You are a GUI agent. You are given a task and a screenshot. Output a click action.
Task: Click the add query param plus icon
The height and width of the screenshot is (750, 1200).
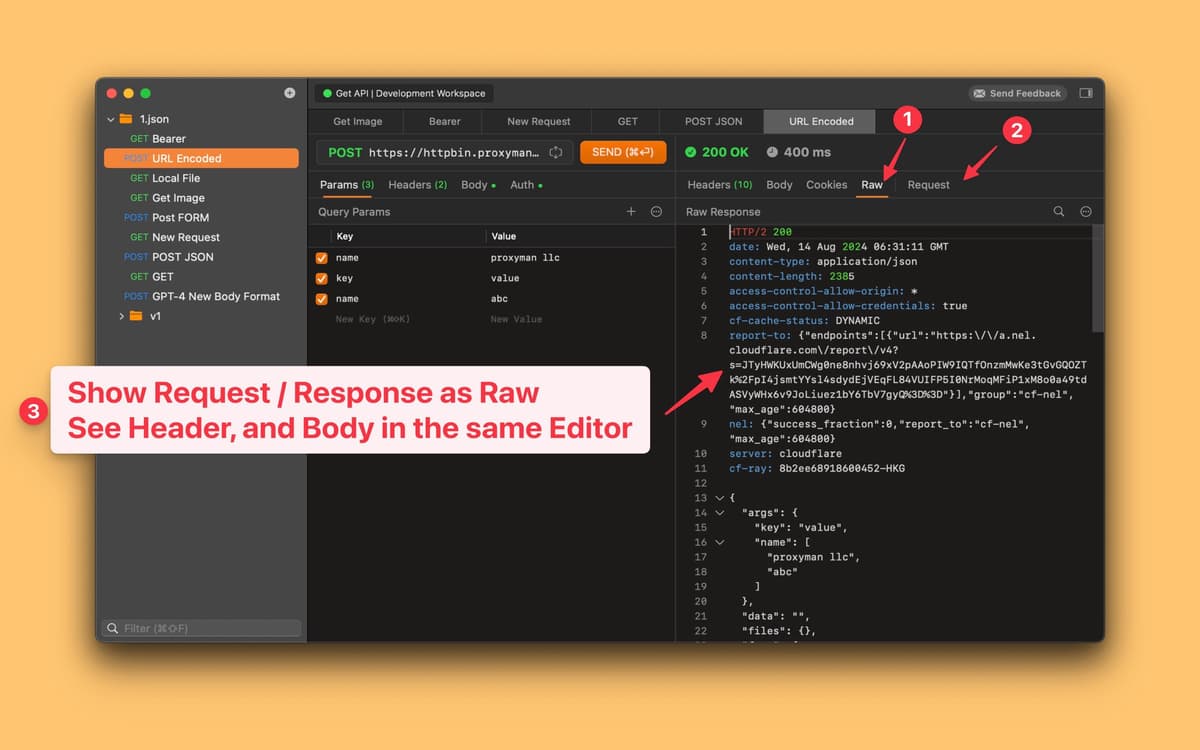point(631,212)
